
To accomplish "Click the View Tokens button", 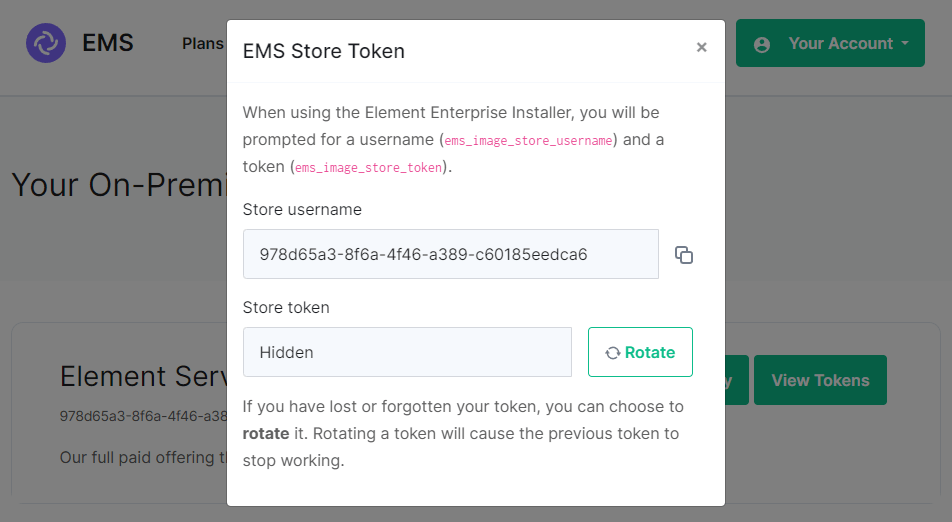I will click(820, 380).
